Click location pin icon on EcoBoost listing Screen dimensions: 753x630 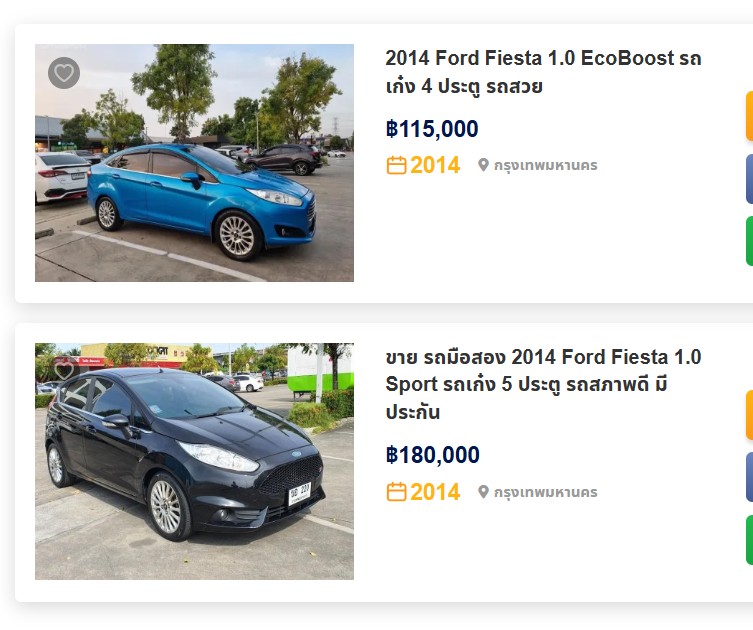(x=483, y=165)
